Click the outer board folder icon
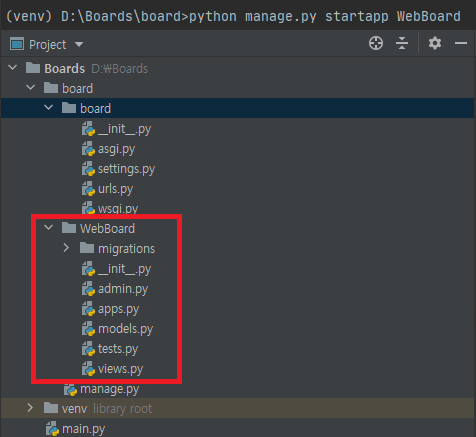The height and width of the screenshot is (437, 476). pos(51,88)
